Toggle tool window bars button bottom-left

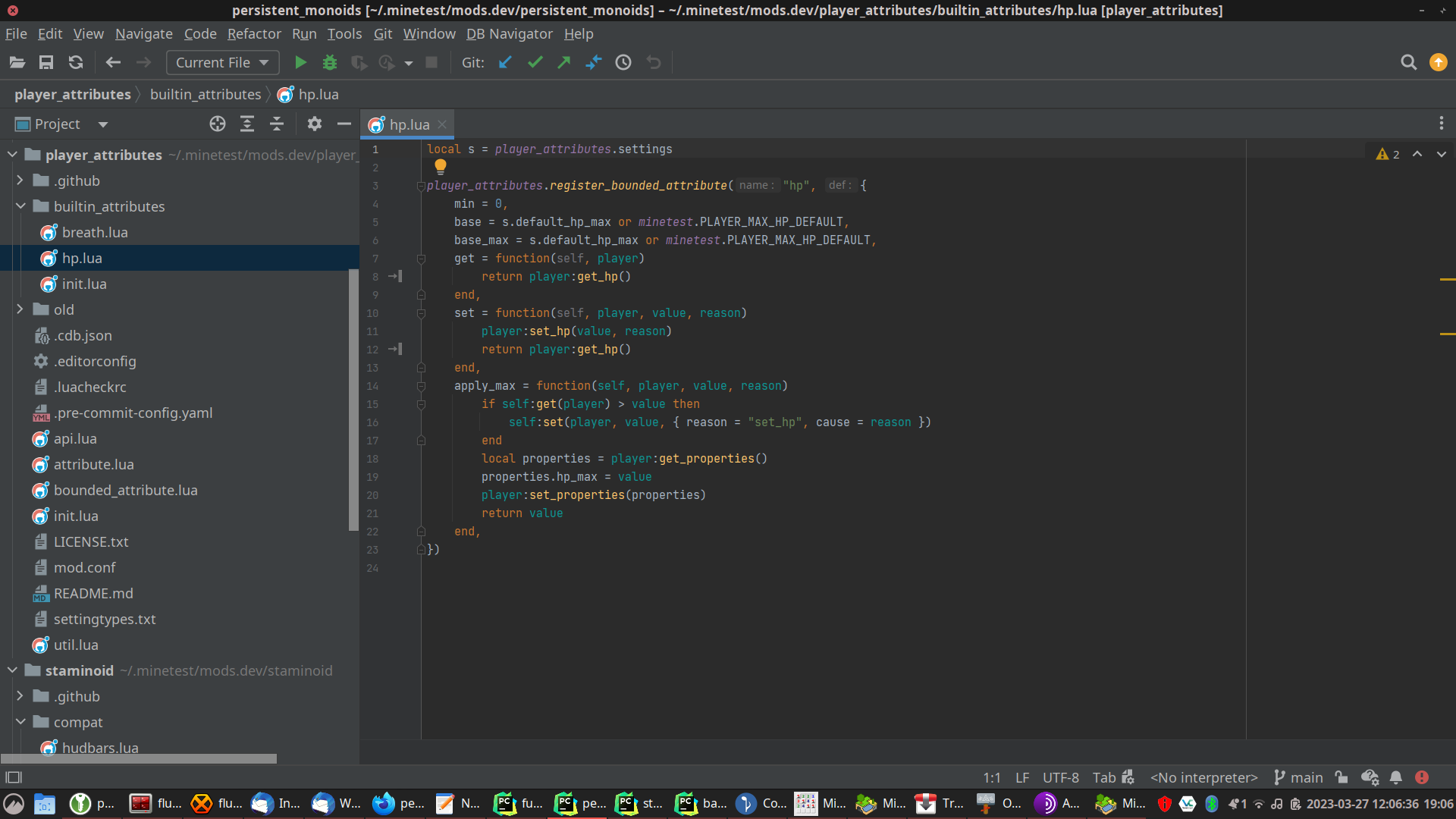pos(14,777)
